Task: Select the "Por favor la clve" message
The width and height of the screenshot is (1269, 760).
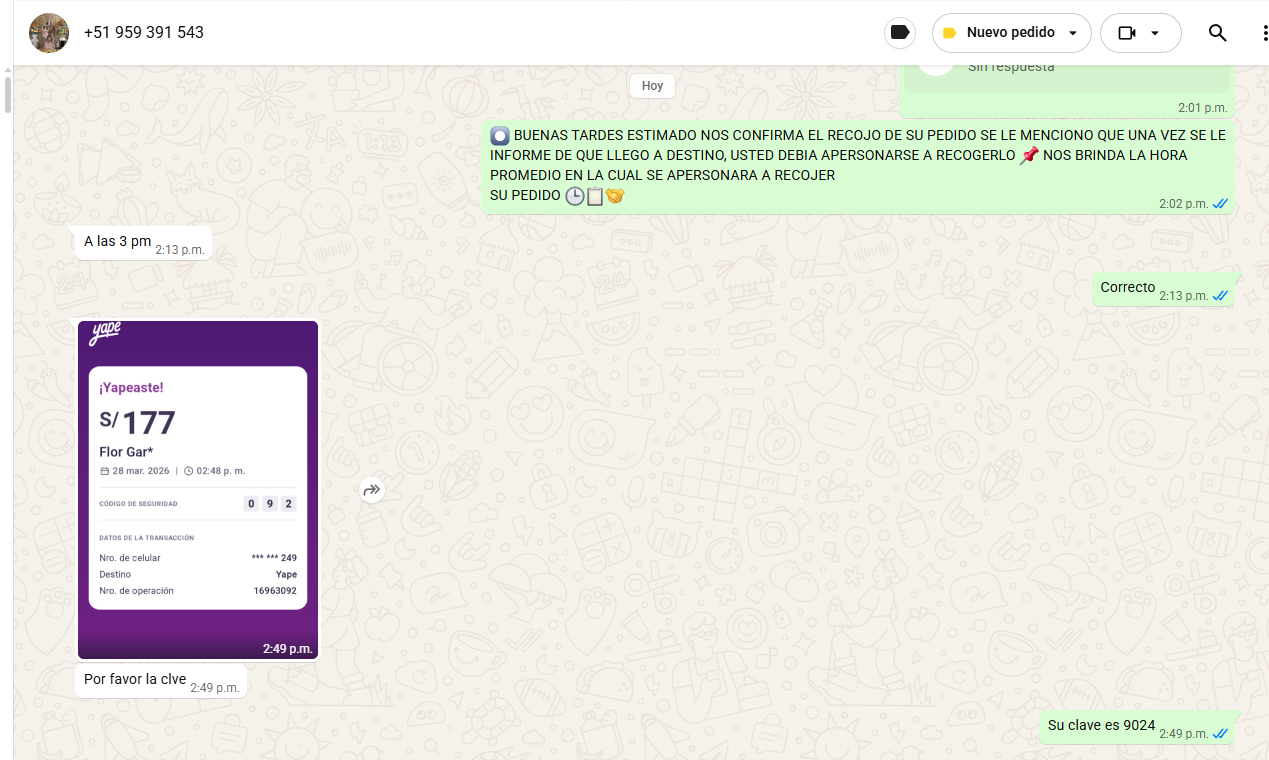Action: point(135,679)
